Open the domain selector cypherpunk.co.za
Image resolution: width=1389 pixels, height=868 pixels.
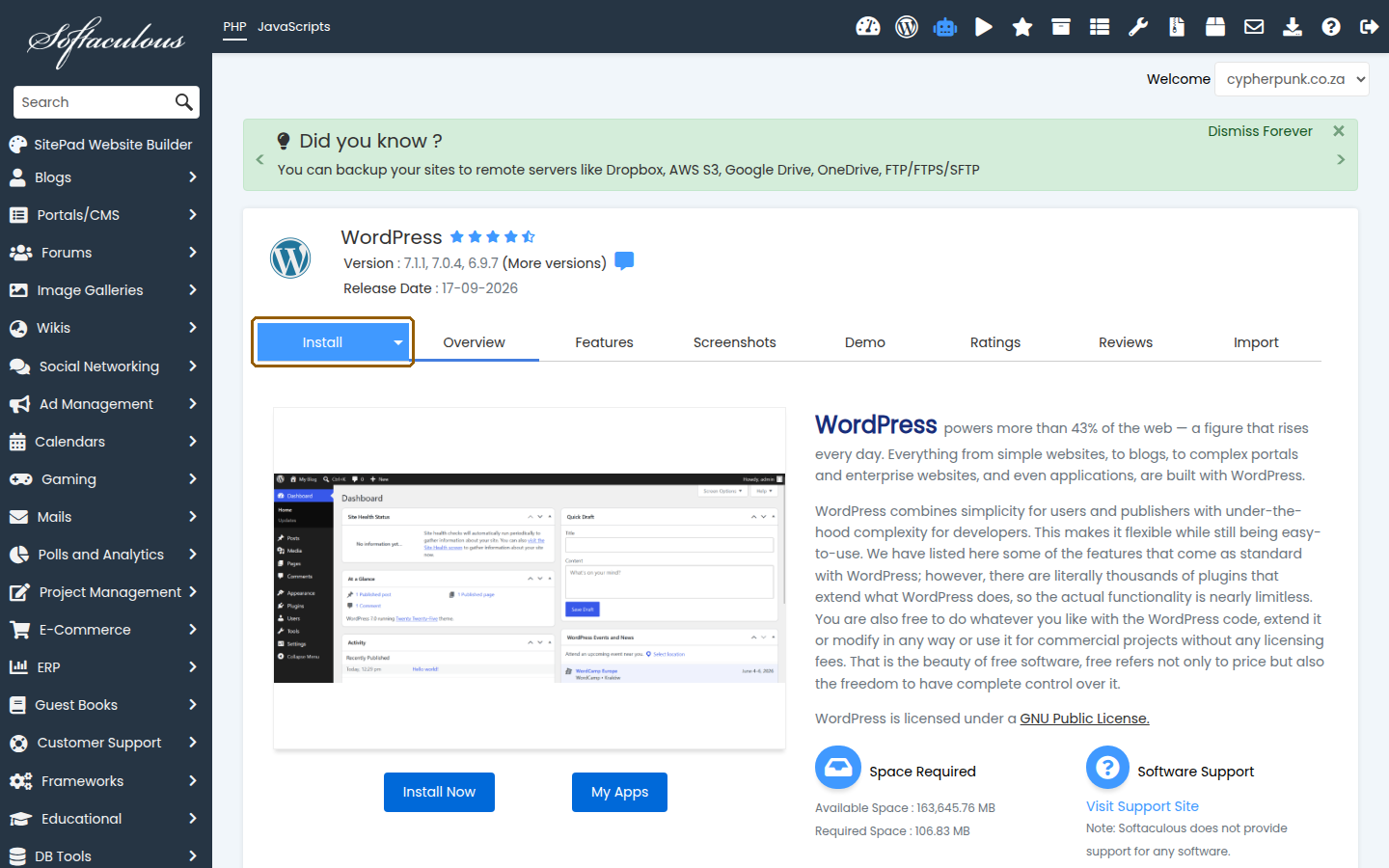point(1292,79)
